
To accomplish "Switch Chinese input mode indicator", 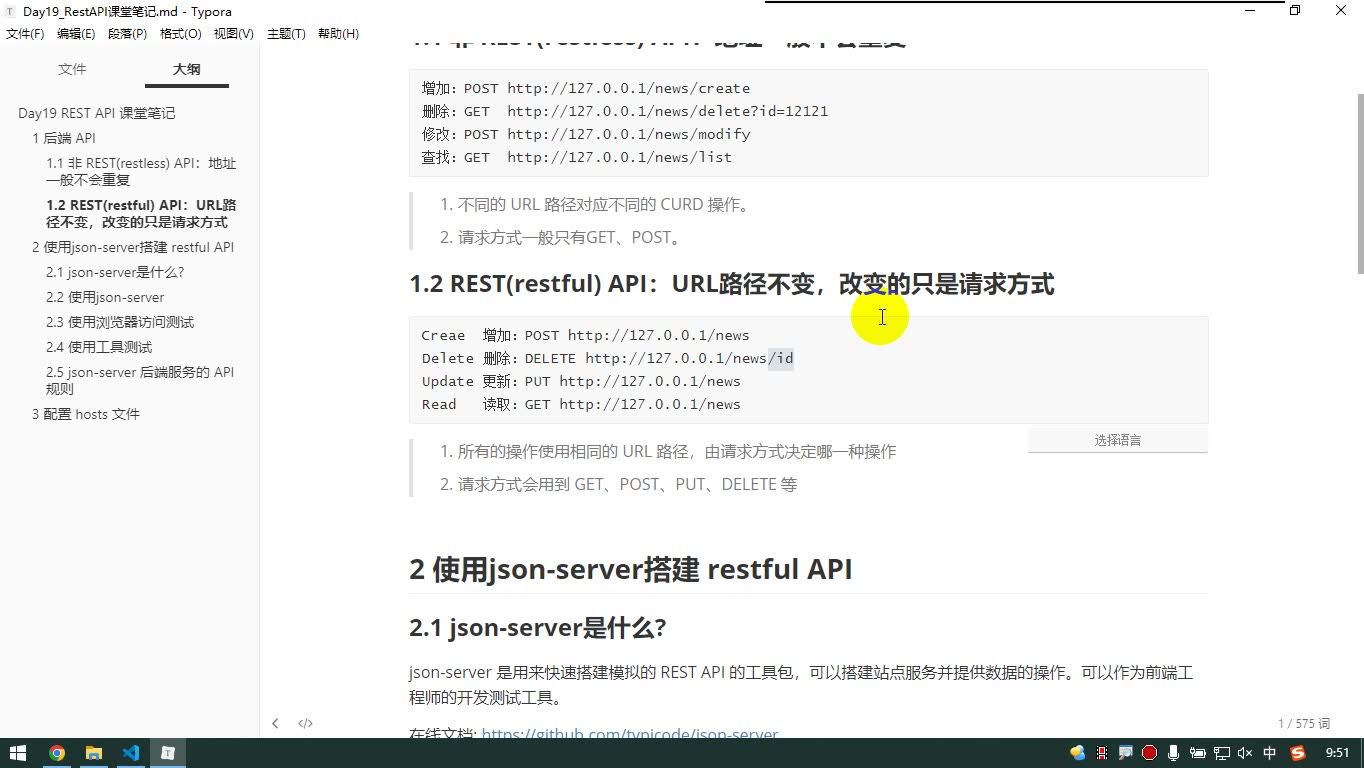I will [1270, 753].
